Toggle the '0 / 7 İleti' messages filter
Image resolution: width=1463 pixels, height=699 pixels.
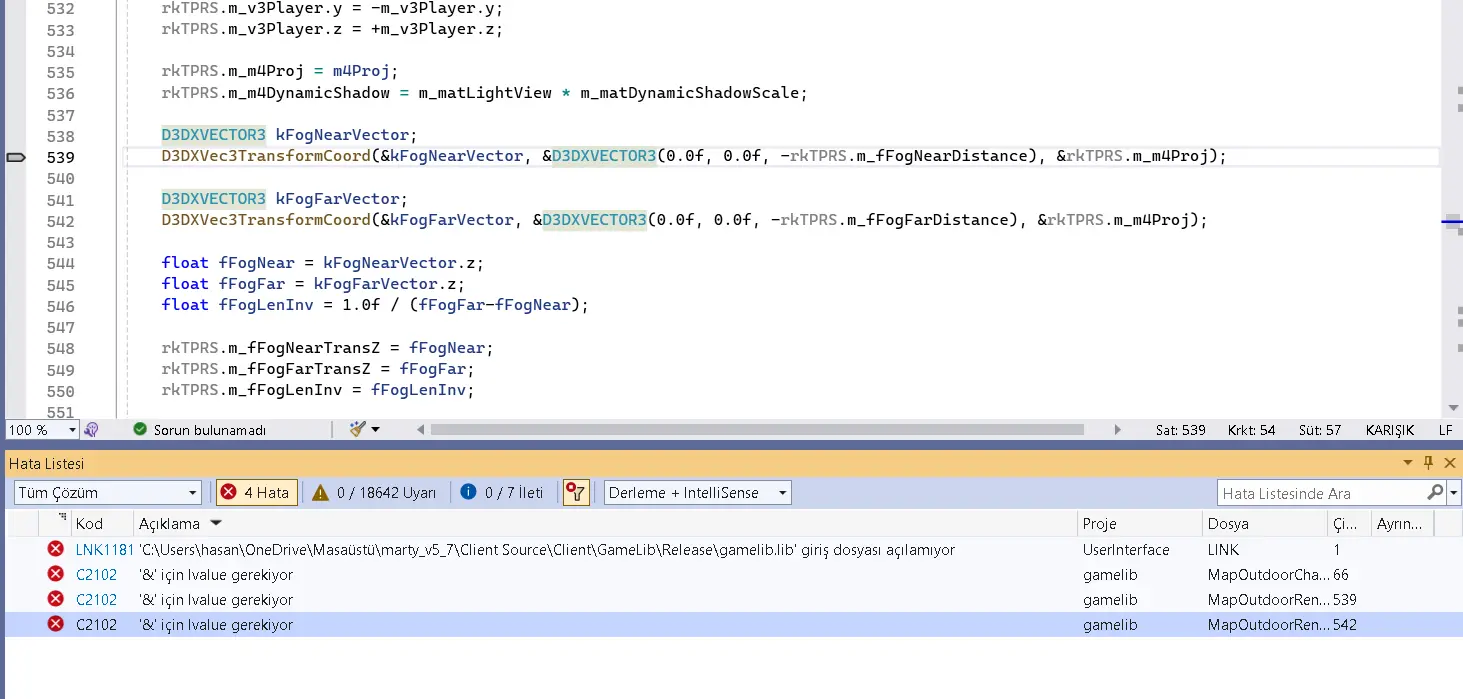502,492
